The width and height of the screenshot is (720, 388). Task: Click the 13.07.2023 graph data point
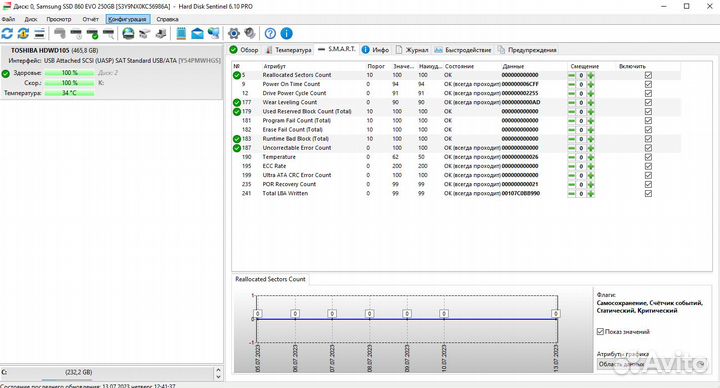click(556, 314)
